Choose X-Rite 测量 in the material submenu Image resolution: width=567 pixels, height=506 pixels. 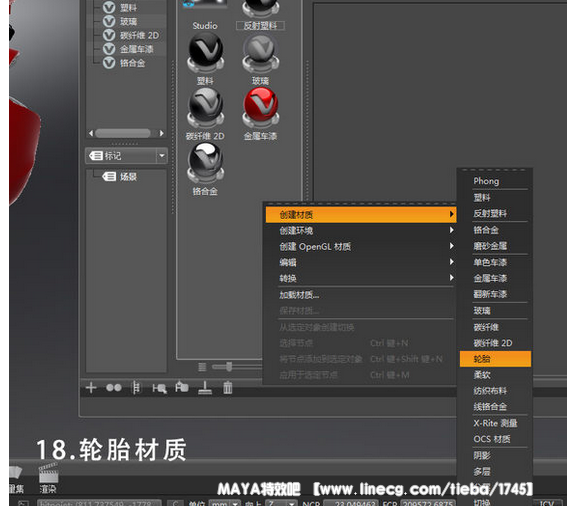495,423
